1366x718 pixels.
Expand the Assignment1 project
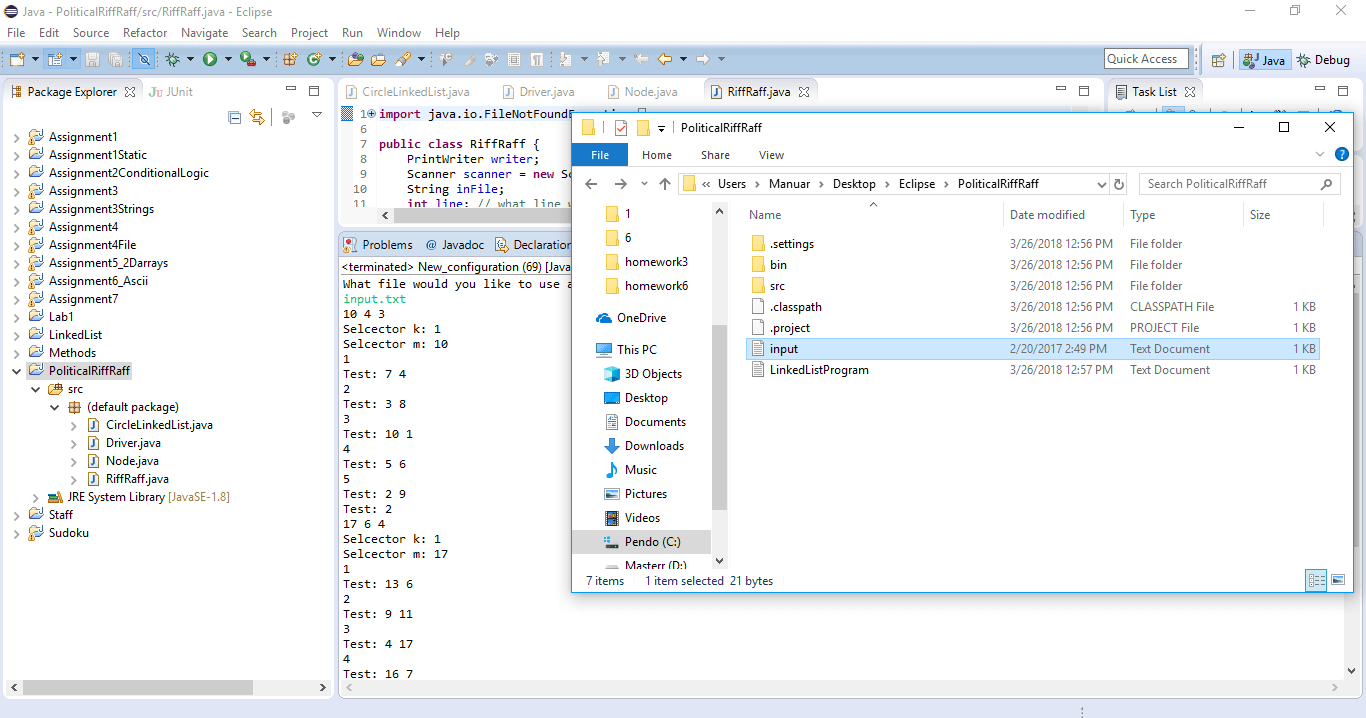click(16, 137)
